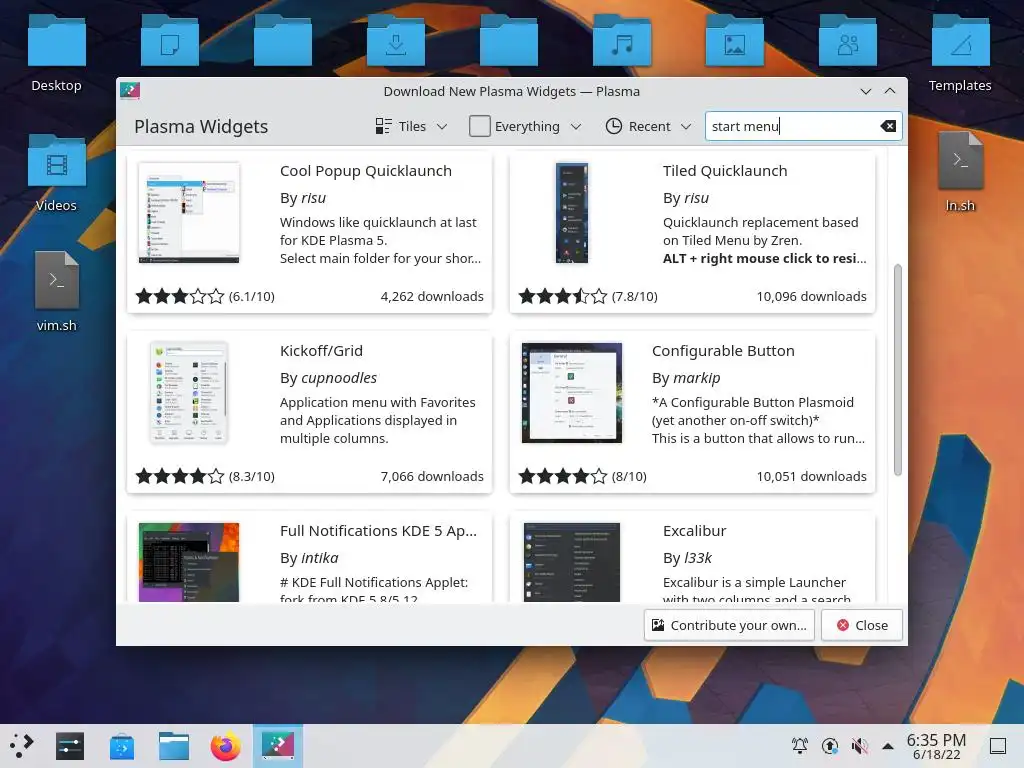
Task: Open the Desktop folder icon
Action: 57,40
